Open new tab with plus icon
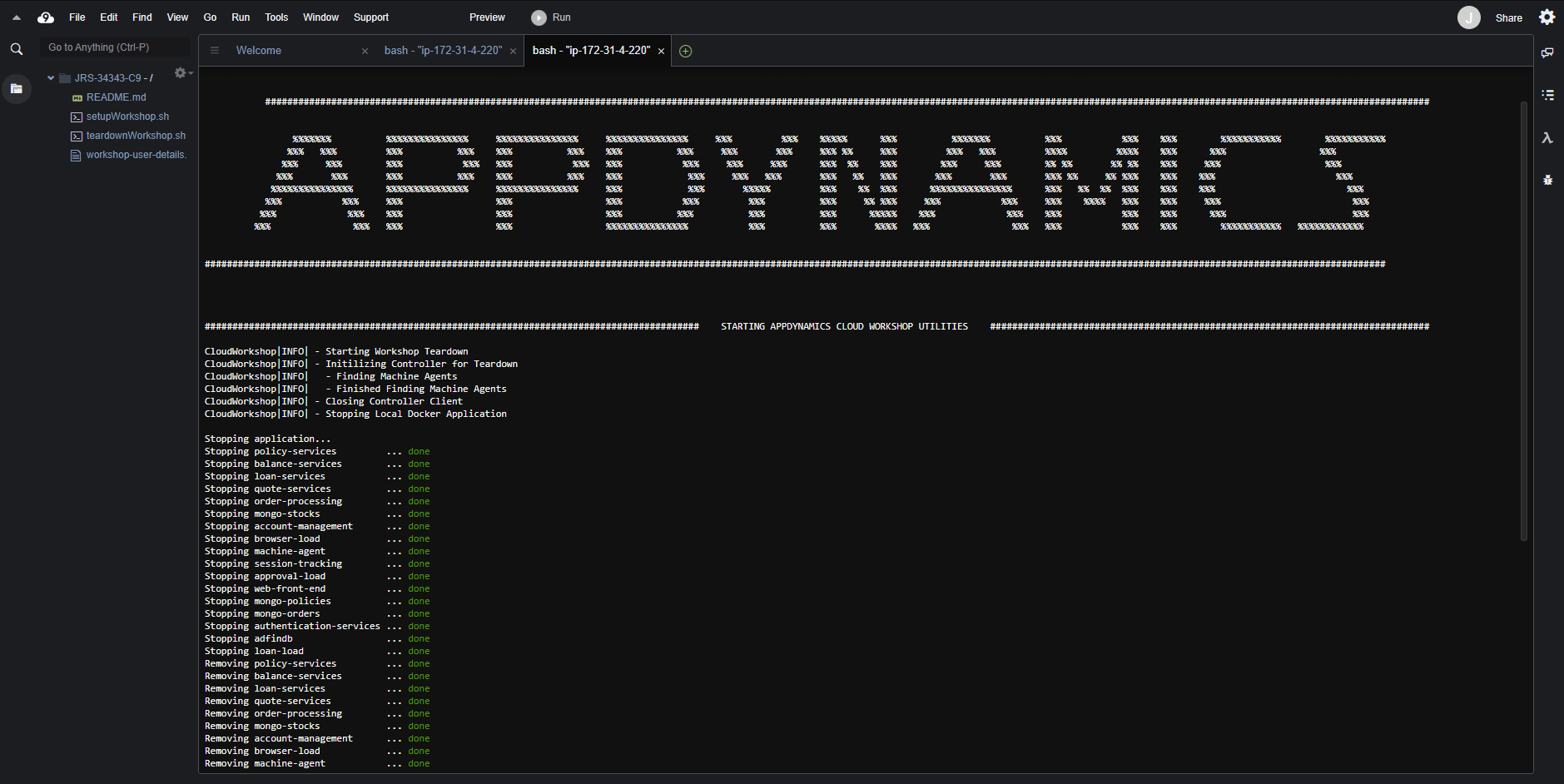Screen dimensions: 1564x784 685,52
